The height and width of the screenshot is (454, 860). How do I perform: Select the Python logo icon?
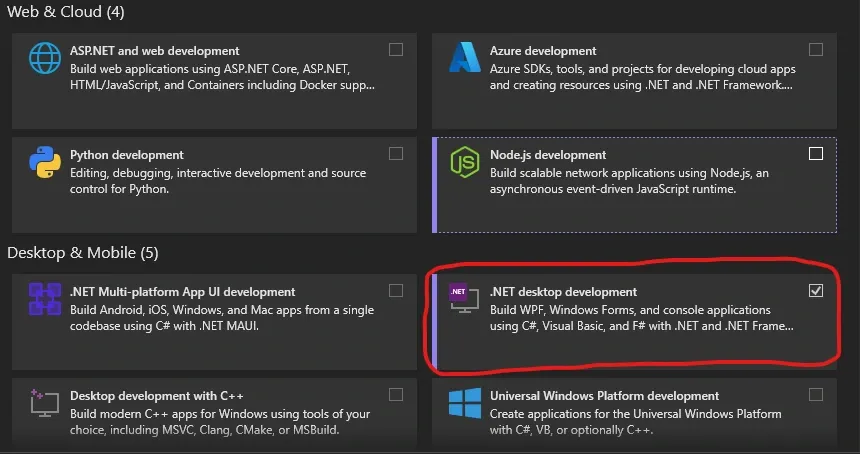[45, 163]
